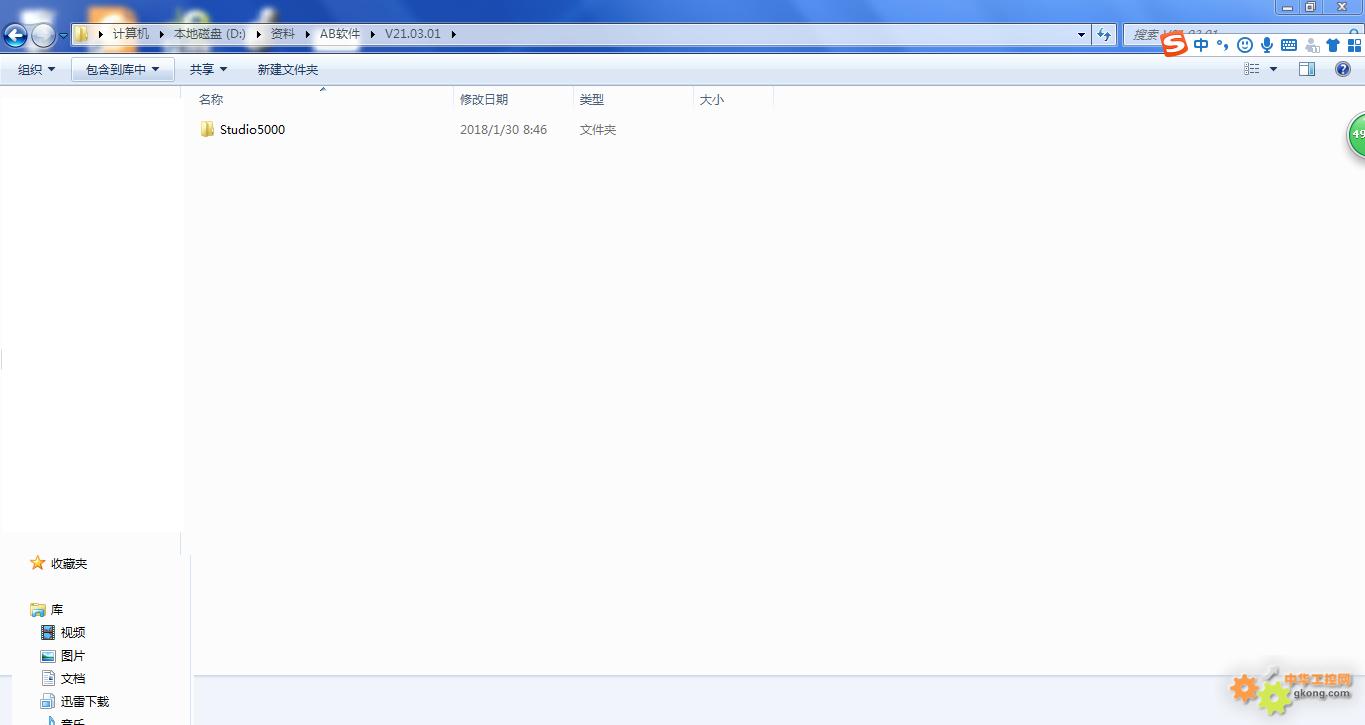
Task: Select 收藏夹 in the navigation pane
Action: (x=69, y=563)
